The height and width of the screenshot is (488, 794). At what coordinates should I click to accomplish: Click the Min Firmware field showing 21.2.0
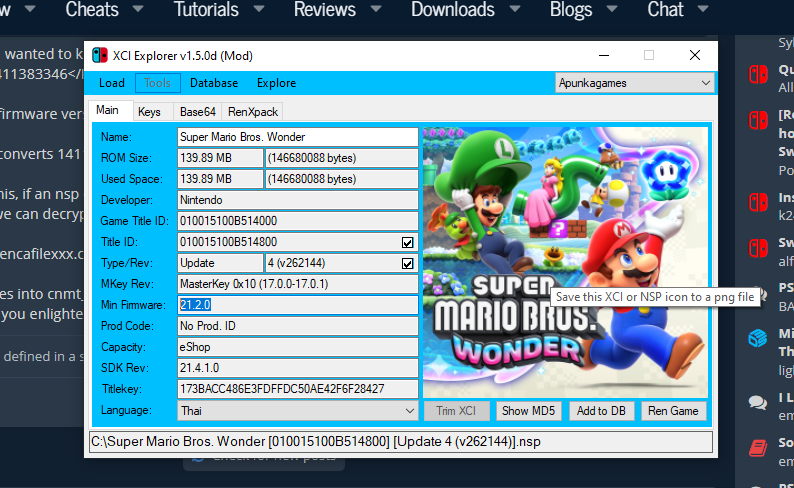tap(298, 305)
